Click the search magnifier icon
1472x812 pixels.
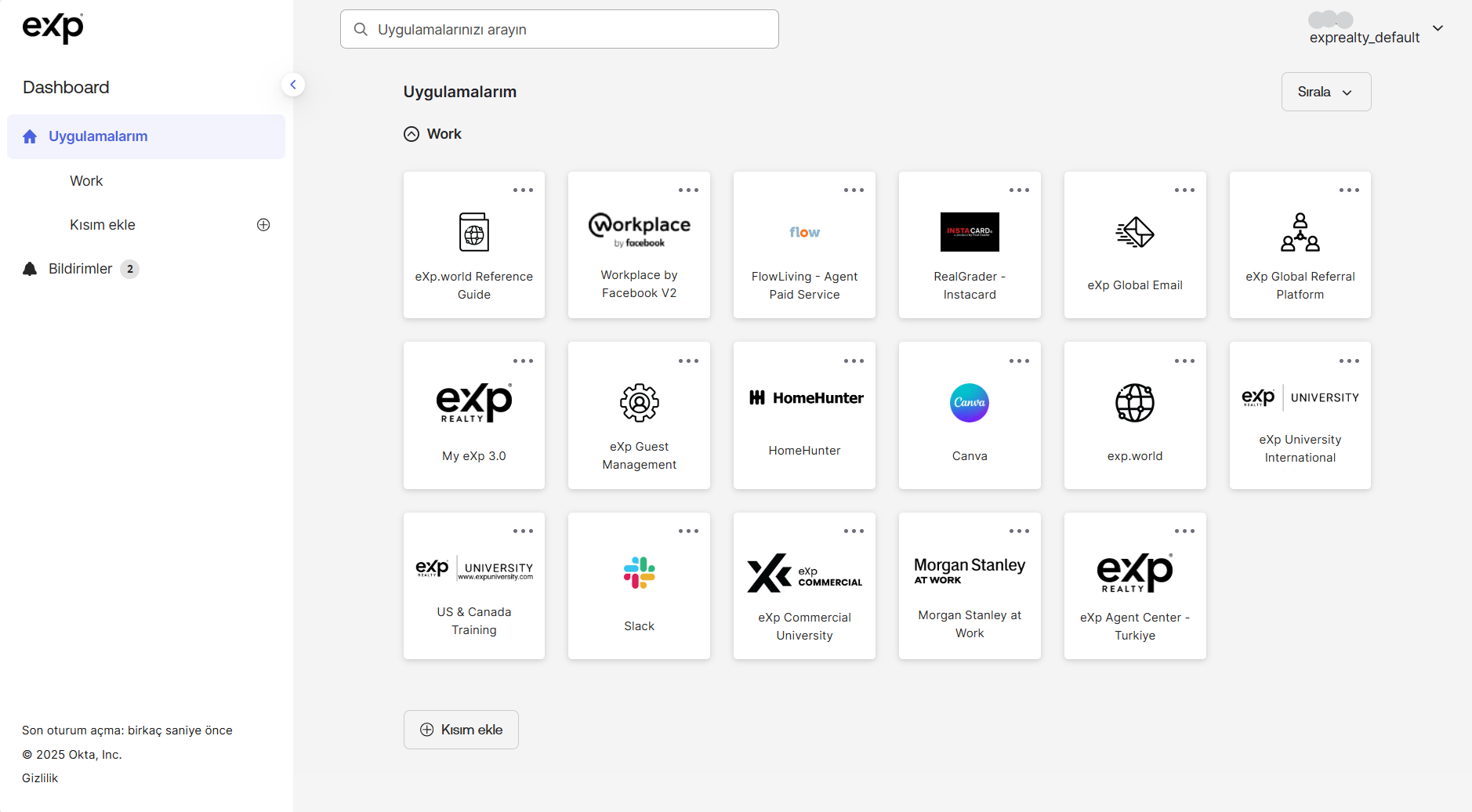[361, 29]
